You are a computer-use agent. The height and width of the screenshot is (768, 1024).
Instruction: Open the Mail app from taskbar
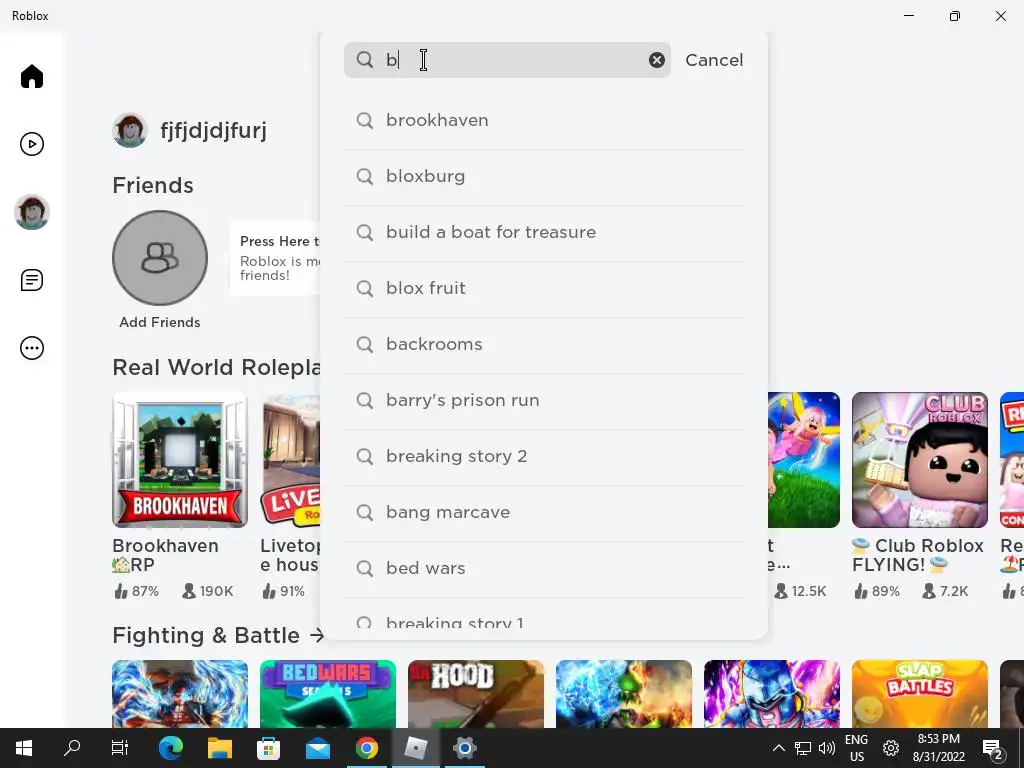coord(318,748)
